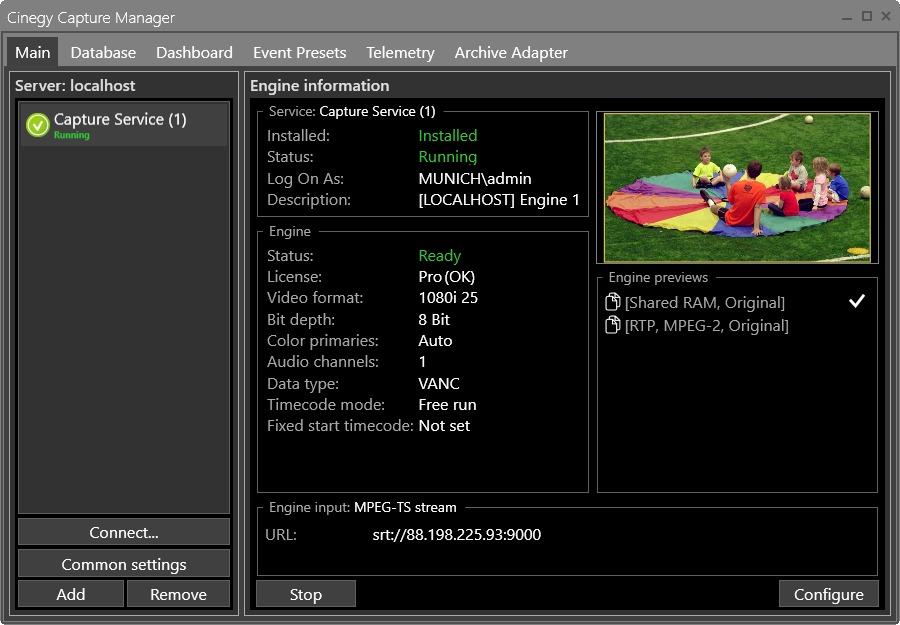Click Remove to delete the selected server
This screenshot has width=900, height=625.
(178, 593)
